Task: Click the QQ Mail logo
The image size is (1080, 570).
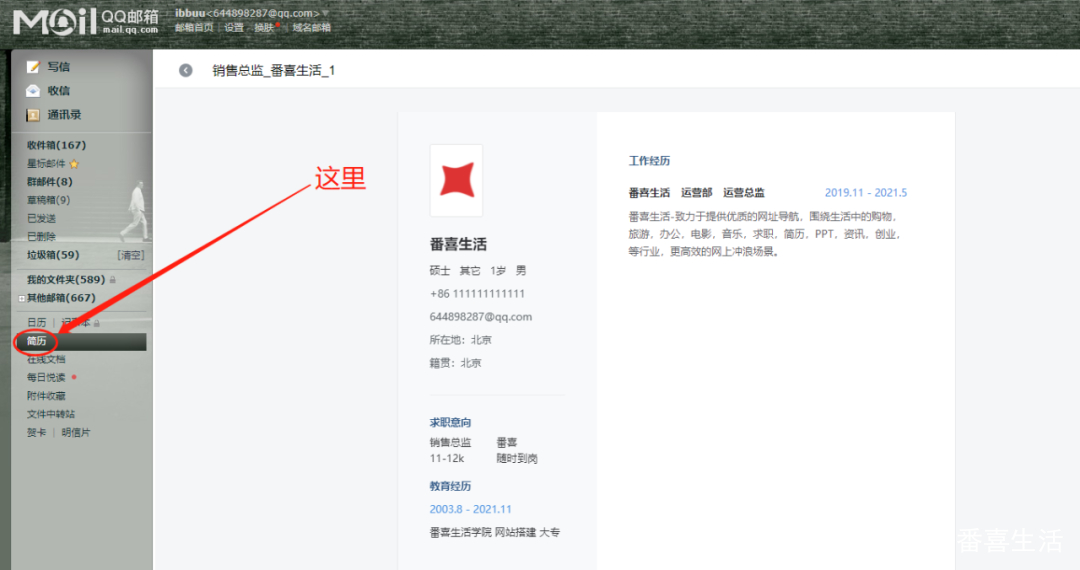Action: point(86,22)
